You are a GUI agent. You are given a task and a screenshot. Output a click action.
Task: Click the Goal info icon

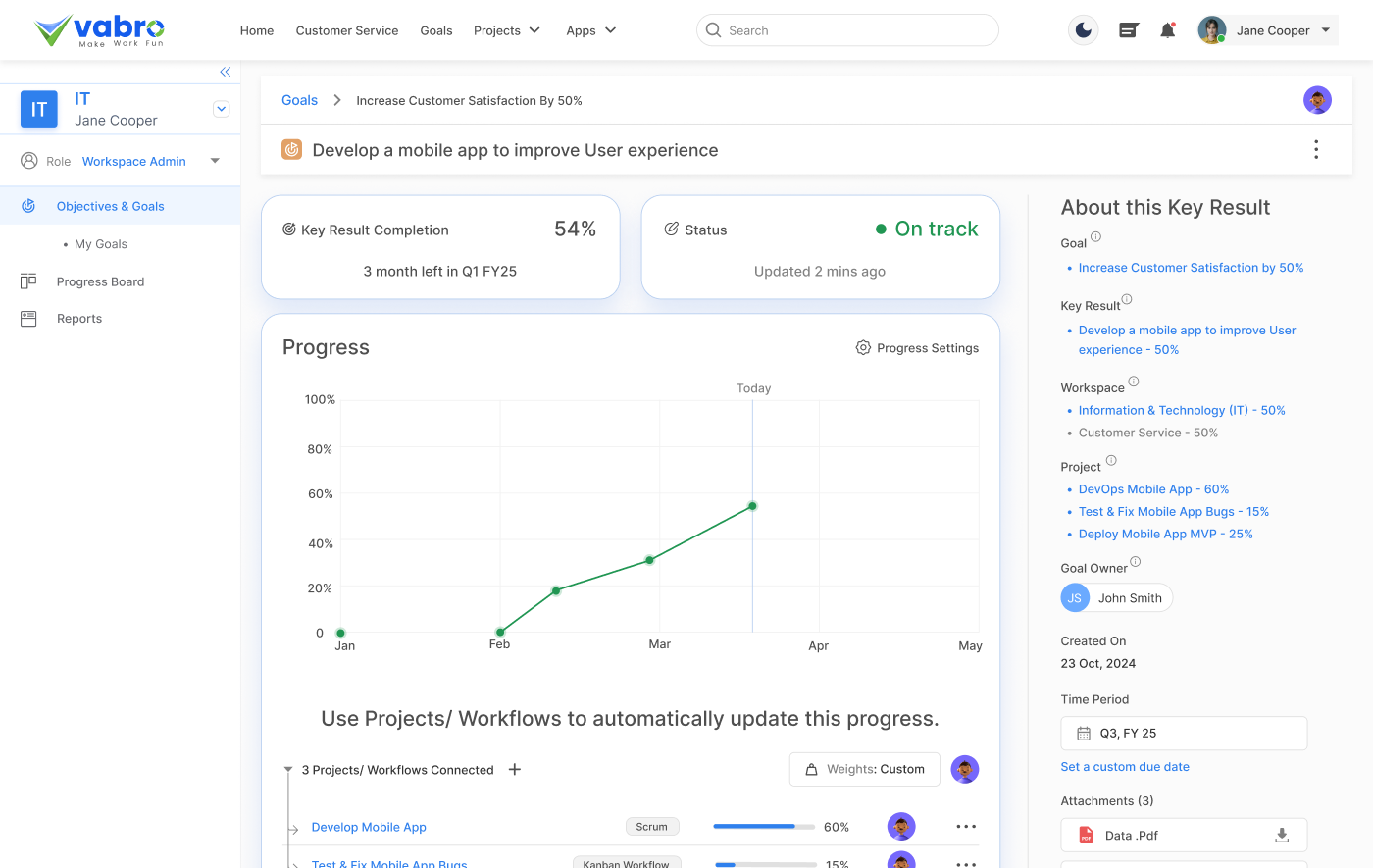(1095, 236)
